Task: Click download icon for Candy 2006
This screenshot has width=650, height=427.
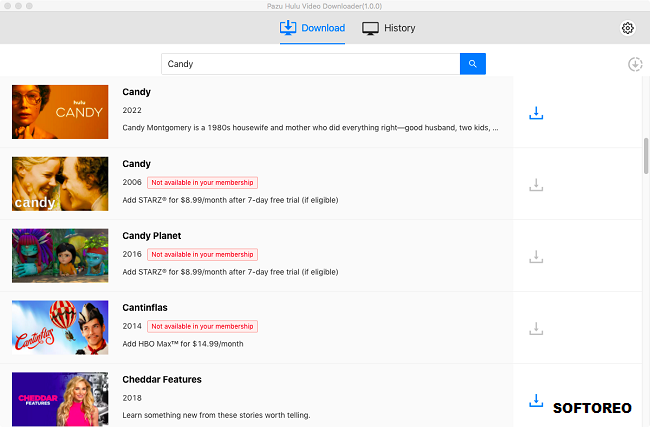Action: [536, 184]
